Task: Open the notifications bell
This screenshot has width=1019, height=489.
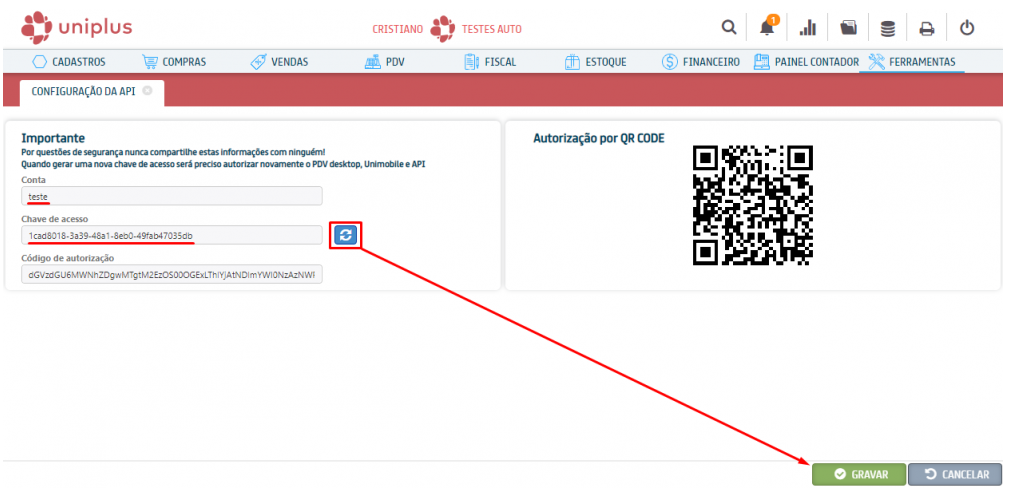Action: pos(767,28)
